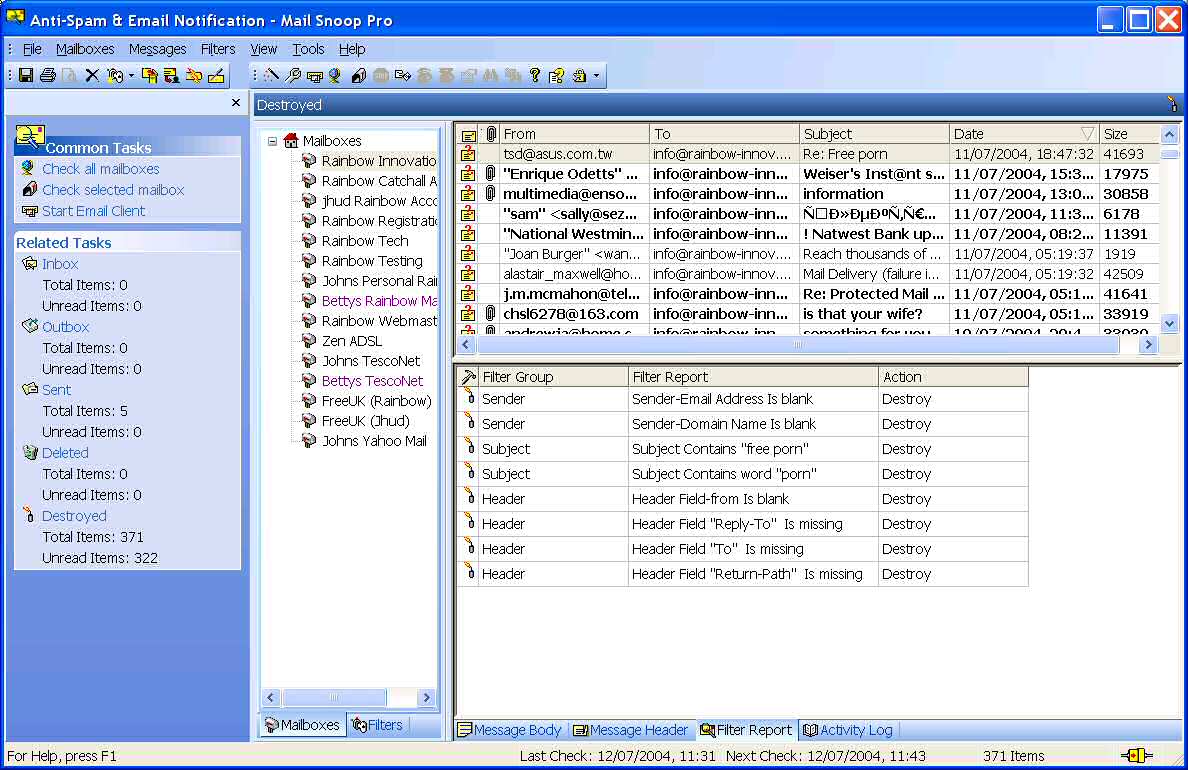Select message with subject 'is that your wife?'
The image size is (1188, 770).
(x=807, y=314)
